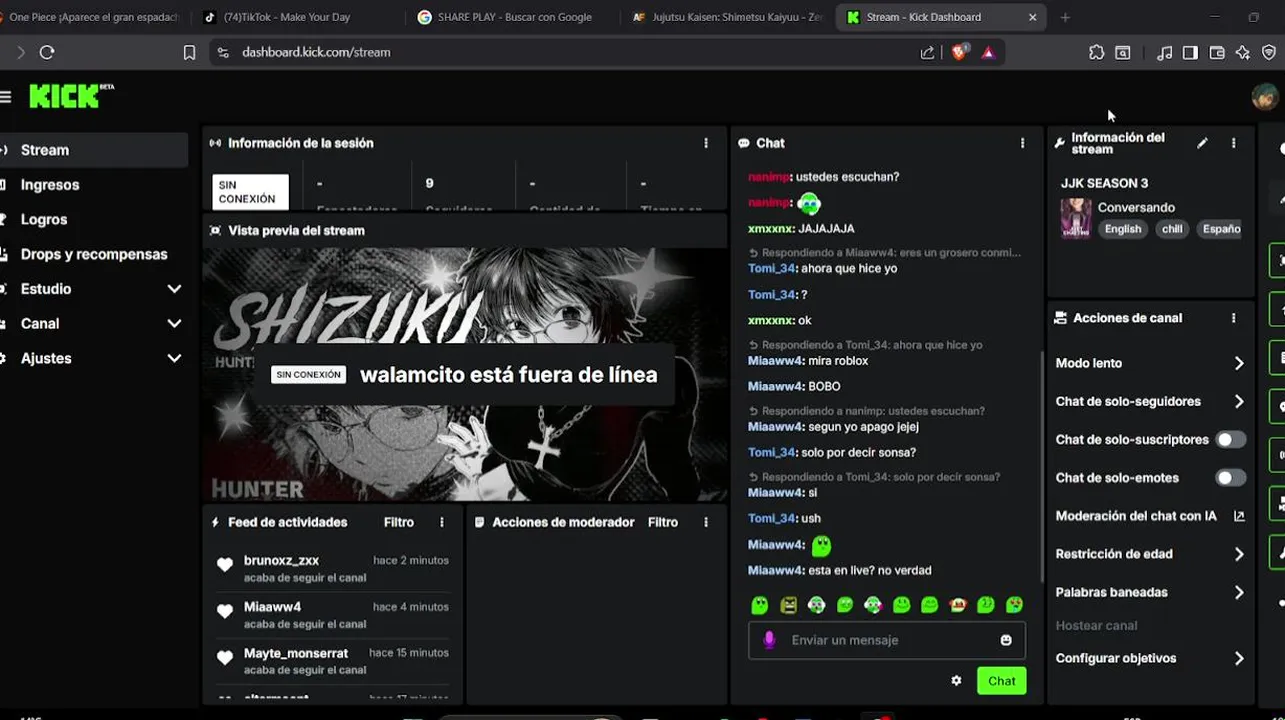Open user profile avatar menu
Image resolution: width=1285 pixels, height=720 pixels.
coord(1265,96)
